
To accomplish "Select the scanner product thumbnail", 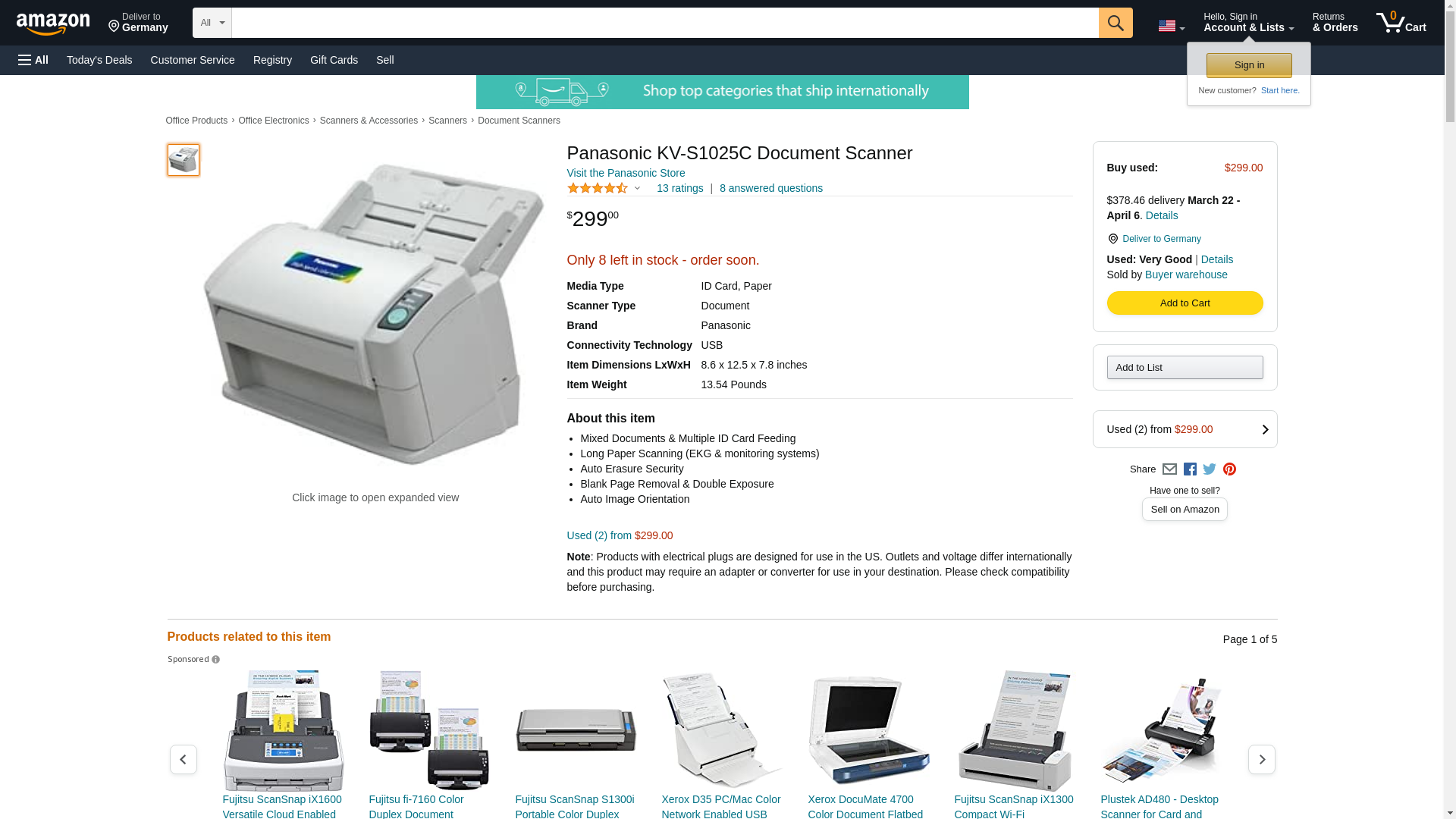I will pos(184,160).
